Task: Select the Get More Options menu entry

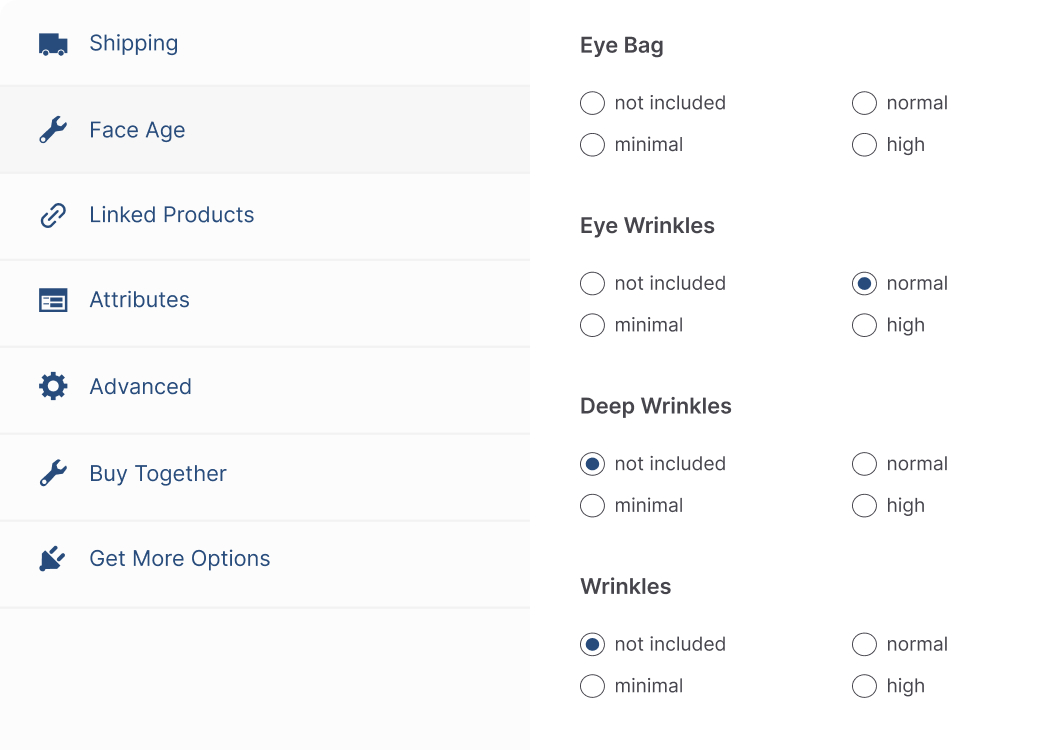Action: [x=179, y=558]
